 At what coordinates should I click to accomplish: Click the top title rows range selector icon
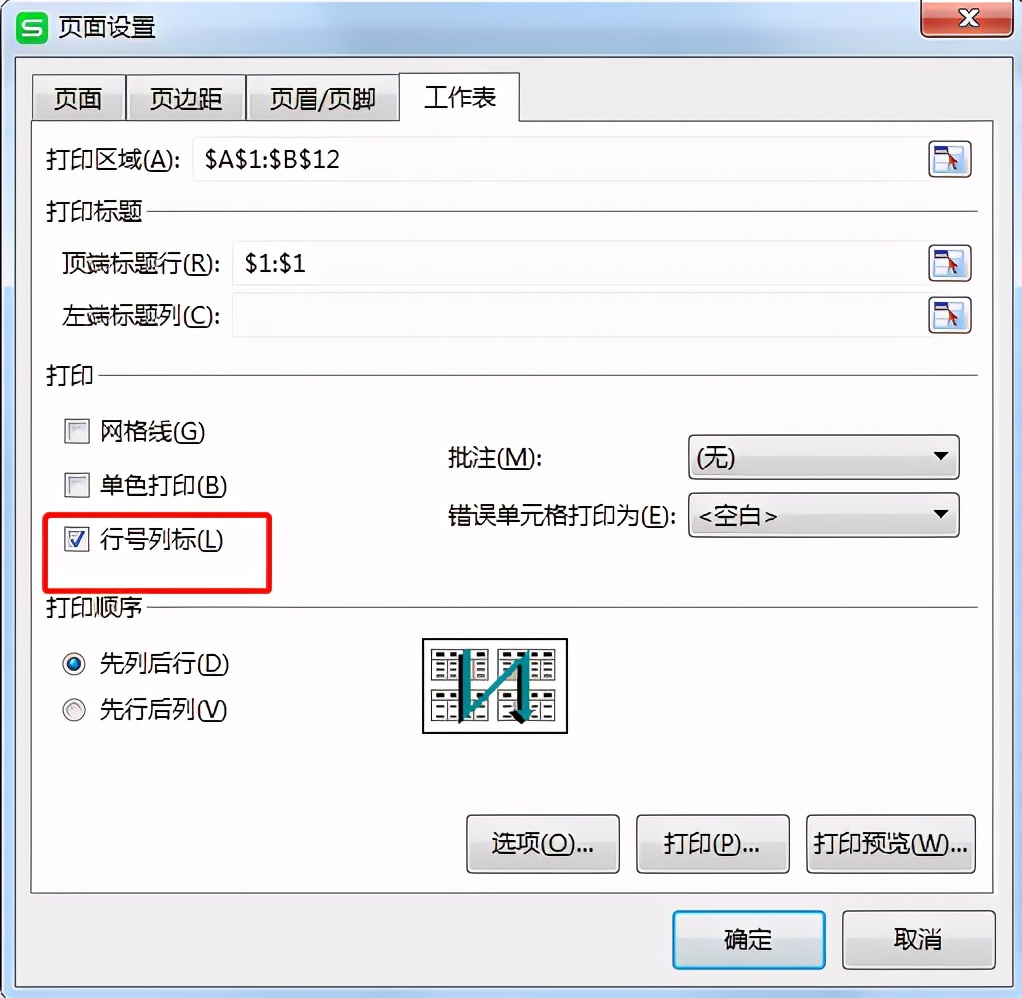[x=950, y=263]
